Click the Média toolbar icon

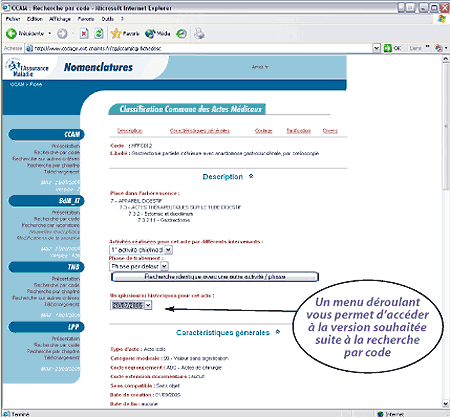[150, 33]
